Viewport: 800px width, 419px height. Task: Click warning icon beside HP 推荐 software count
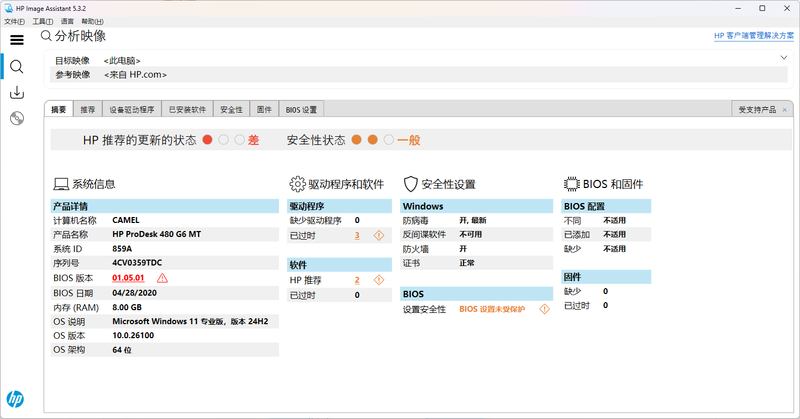click(378, 280)
